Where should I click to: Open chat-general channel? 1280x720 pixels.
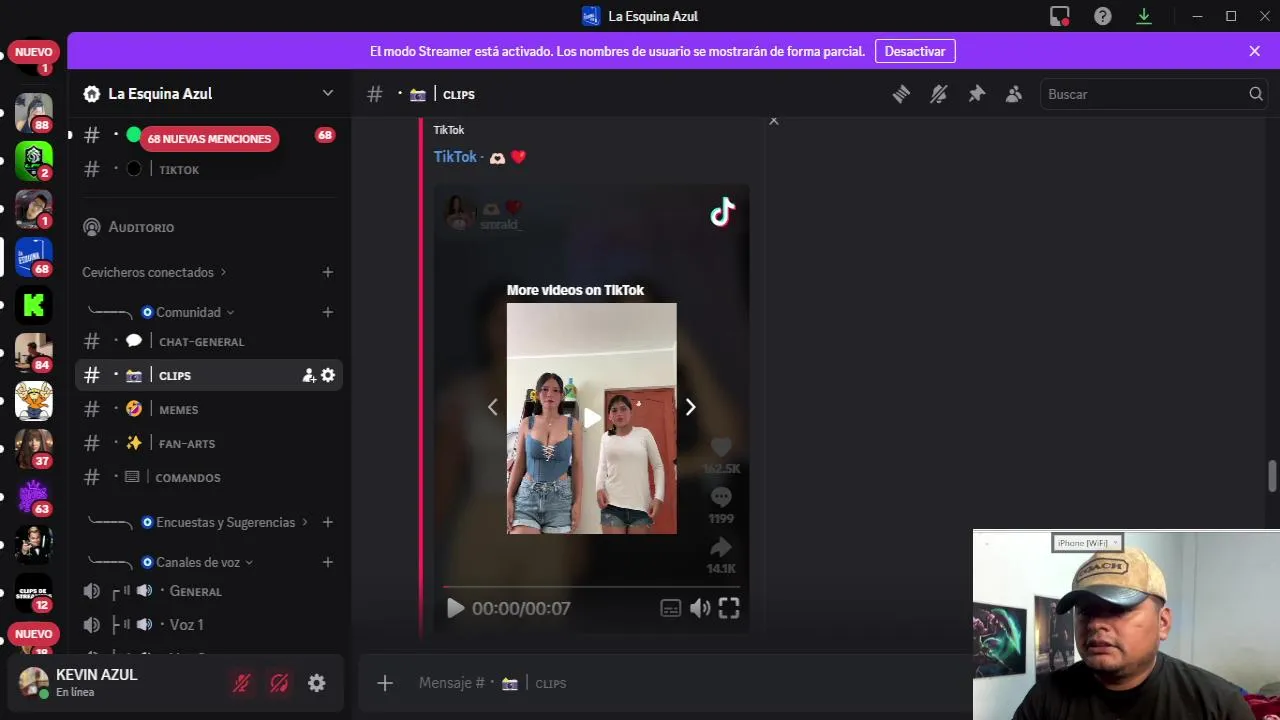pyautogui.click(x=209, y=342)
